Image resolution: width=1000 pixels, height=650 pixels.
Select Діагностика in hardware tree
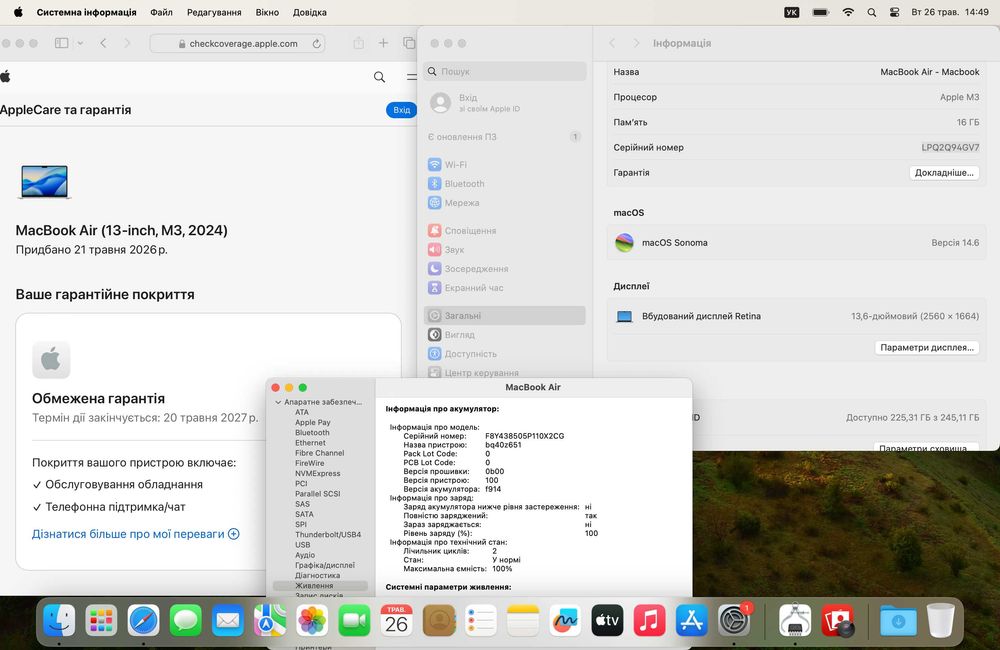(x=317, y=575)
